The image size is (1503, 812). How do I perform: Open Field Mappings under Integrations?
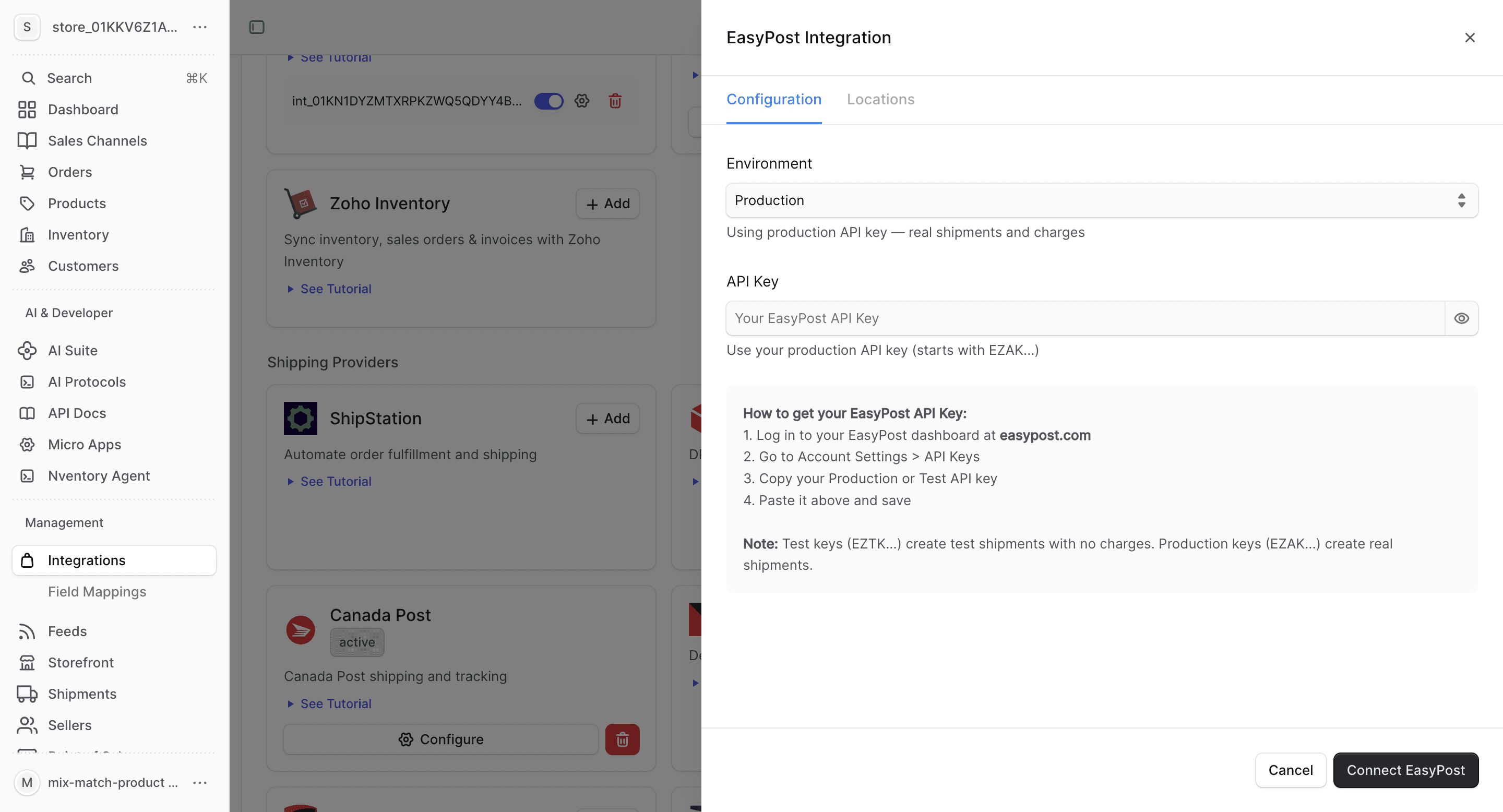point(97,591)
